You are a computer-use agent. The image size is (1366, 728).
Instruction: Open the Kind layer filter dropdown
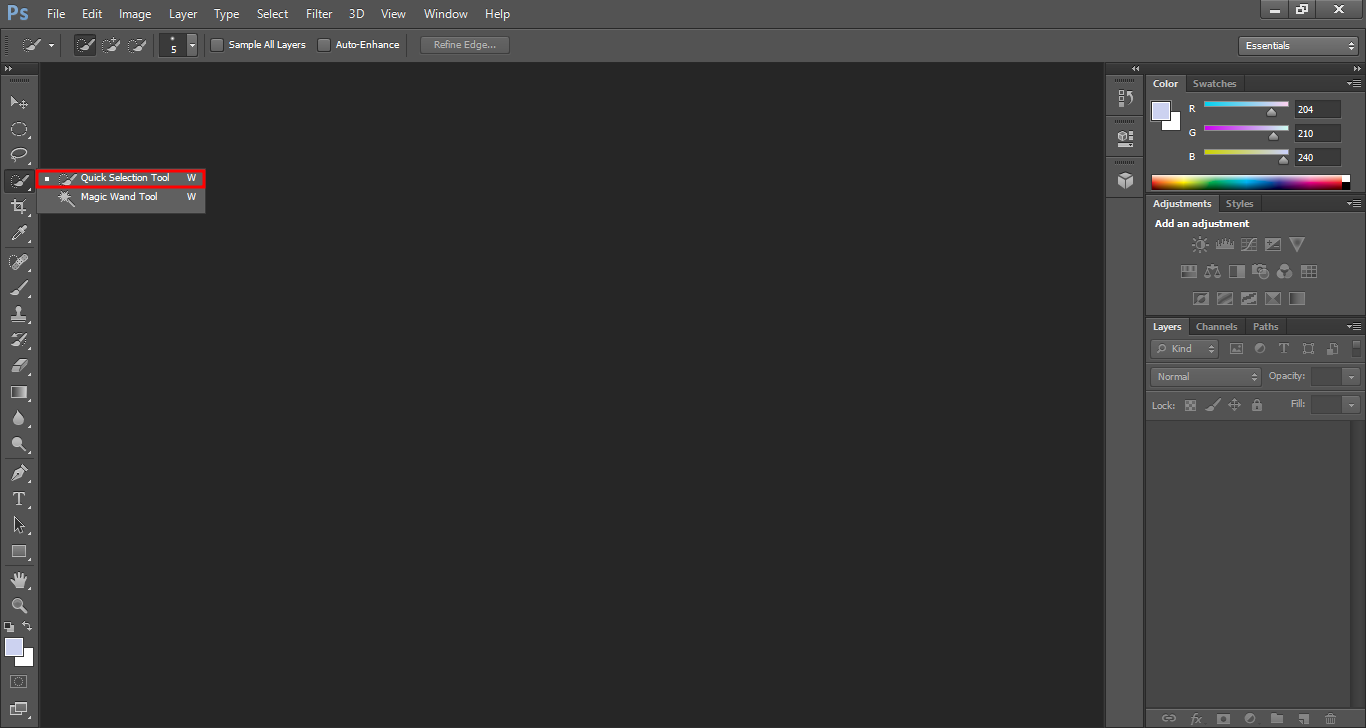click(1184, 349)
